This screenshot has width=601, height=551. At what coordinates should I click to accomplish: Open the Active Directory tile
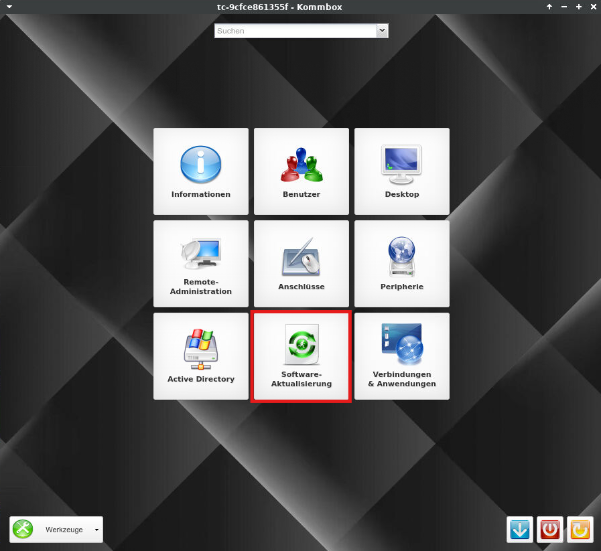coord(201,356)
